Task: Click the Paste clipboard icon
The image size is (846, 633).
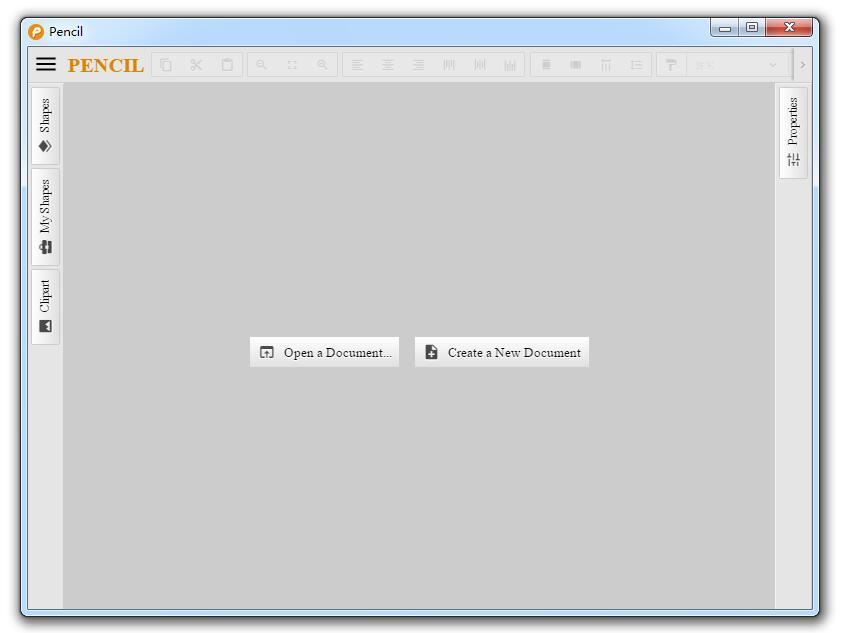Action: pos(227,65)
